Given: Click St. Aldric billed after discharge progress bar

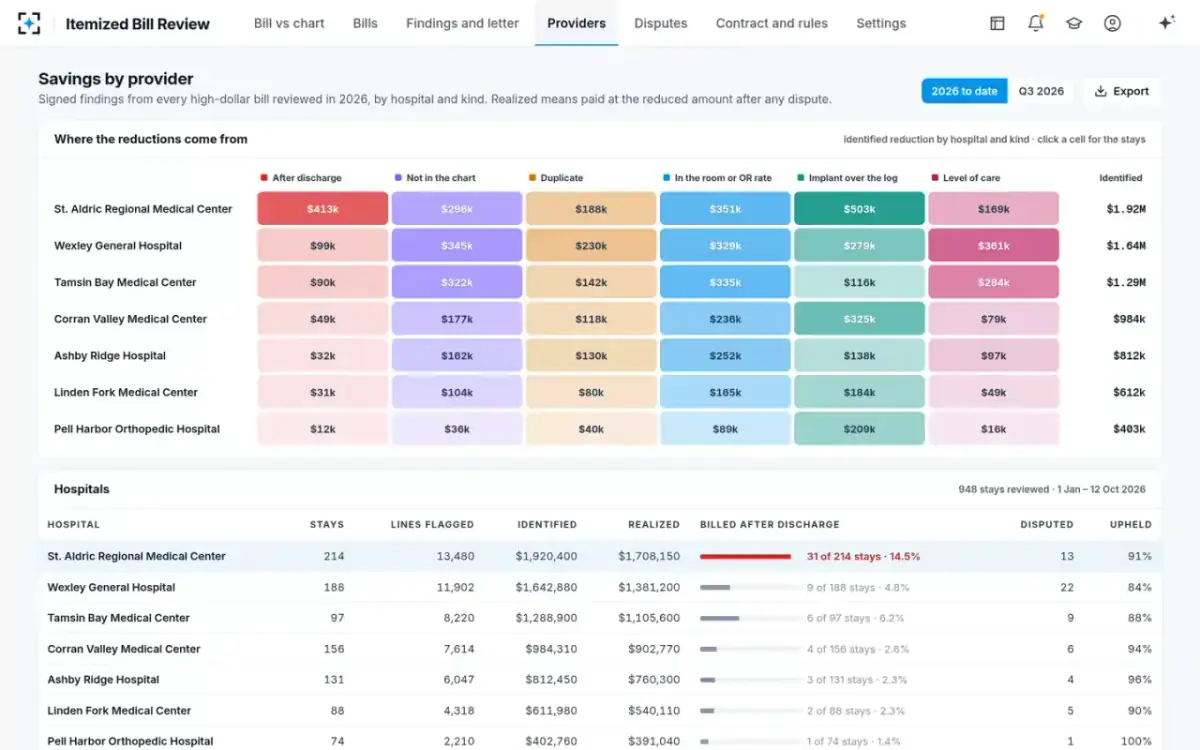Looking at the screenshot, I should coord(746,556).
